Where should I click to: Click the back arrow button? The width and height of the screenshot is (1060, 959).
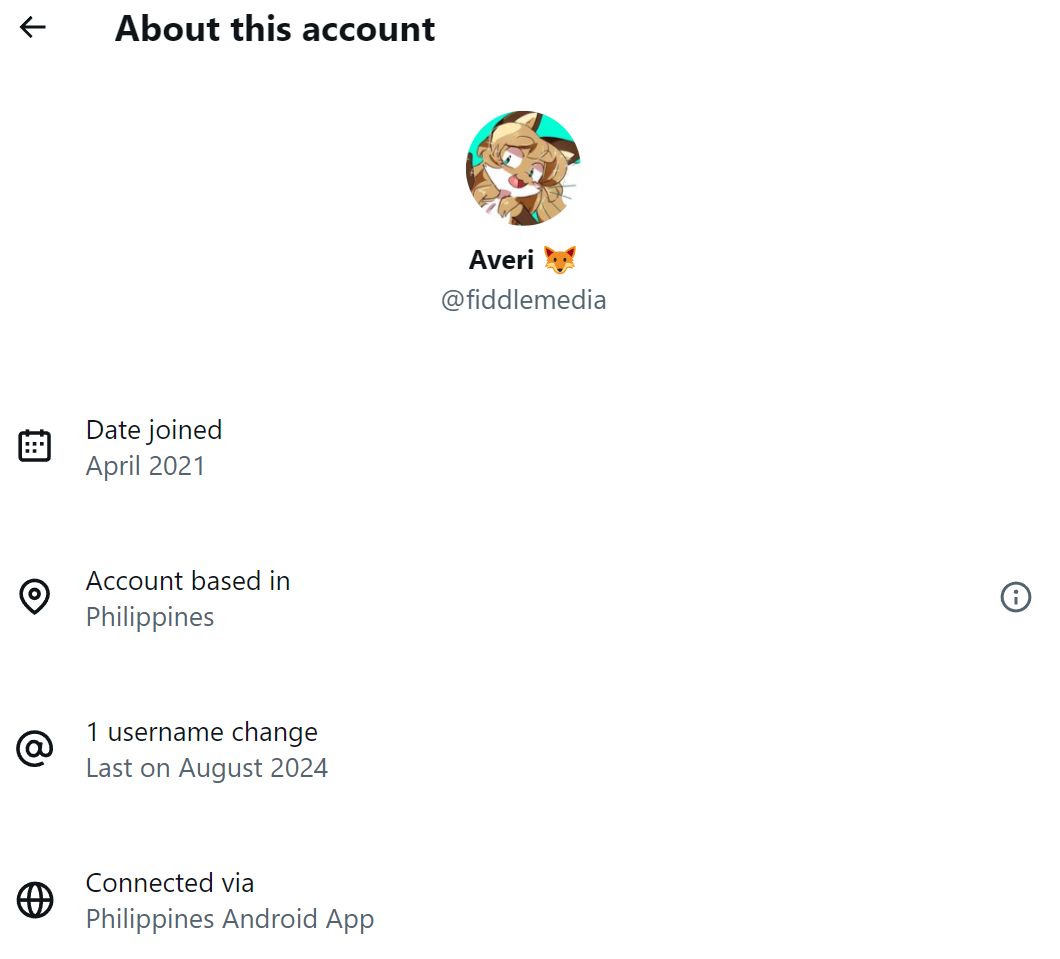(33, 28)
